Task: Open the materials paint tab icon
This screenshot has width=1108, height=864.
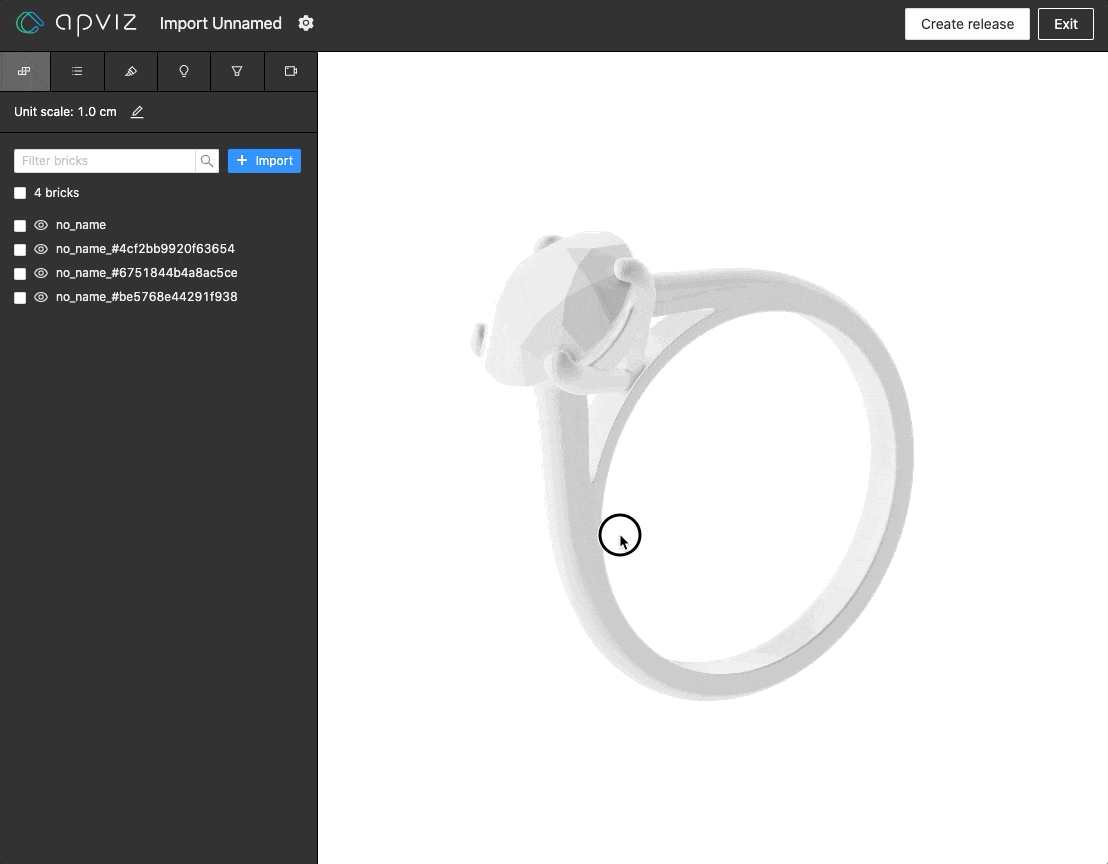Action: [131, 71]
